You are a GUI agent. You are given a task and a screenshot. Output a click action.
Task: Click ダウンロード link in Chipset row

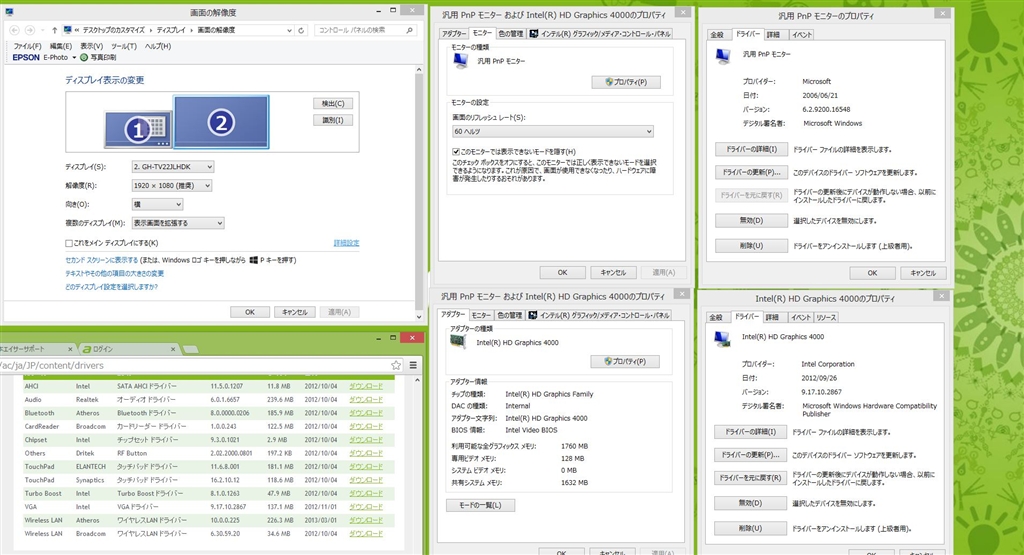click(366, 440)
